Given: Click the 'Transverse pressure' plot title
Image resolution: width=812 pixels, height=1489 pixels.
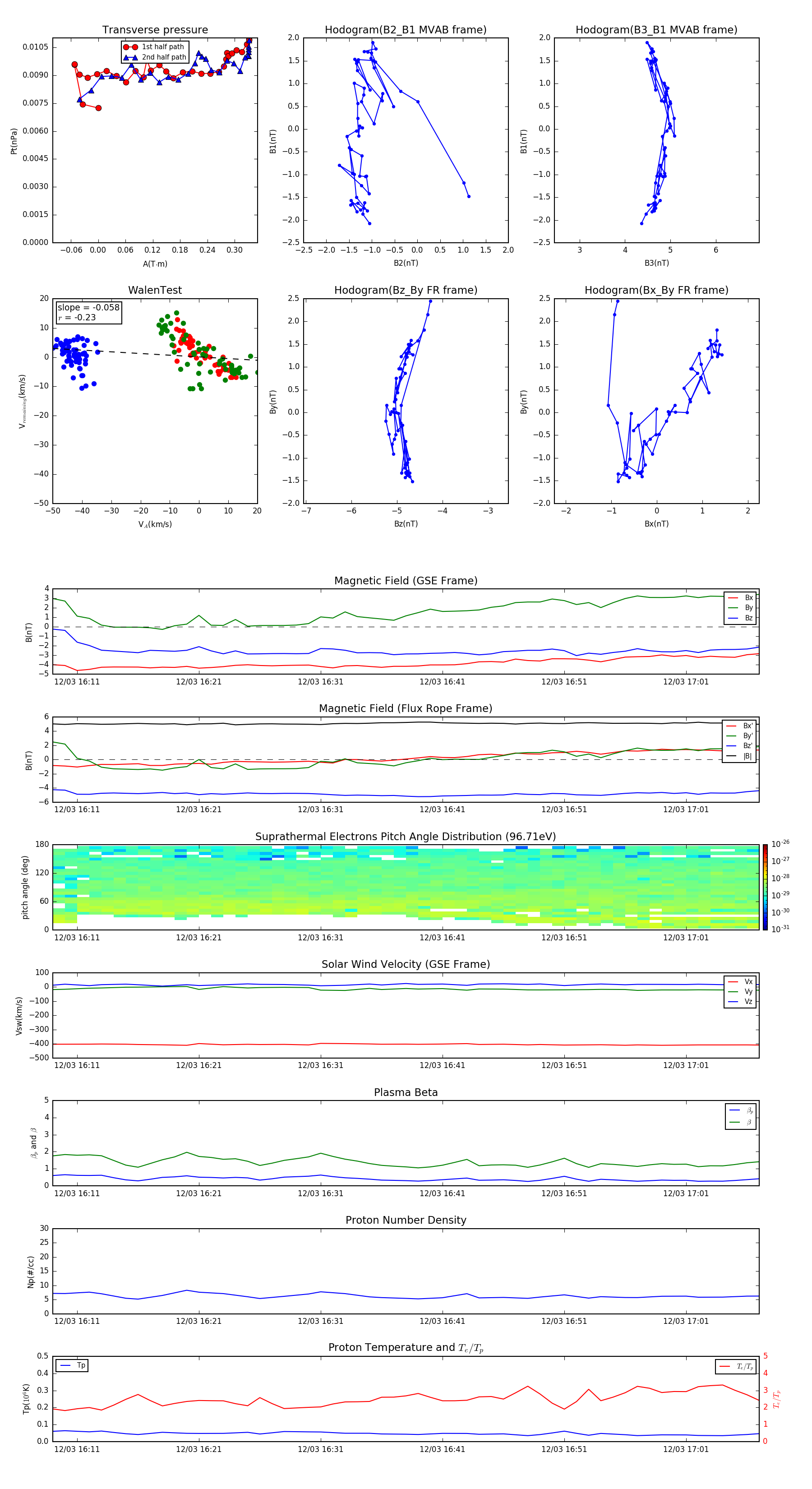Looking at the screenshot, I should click(x=155, y=30).
